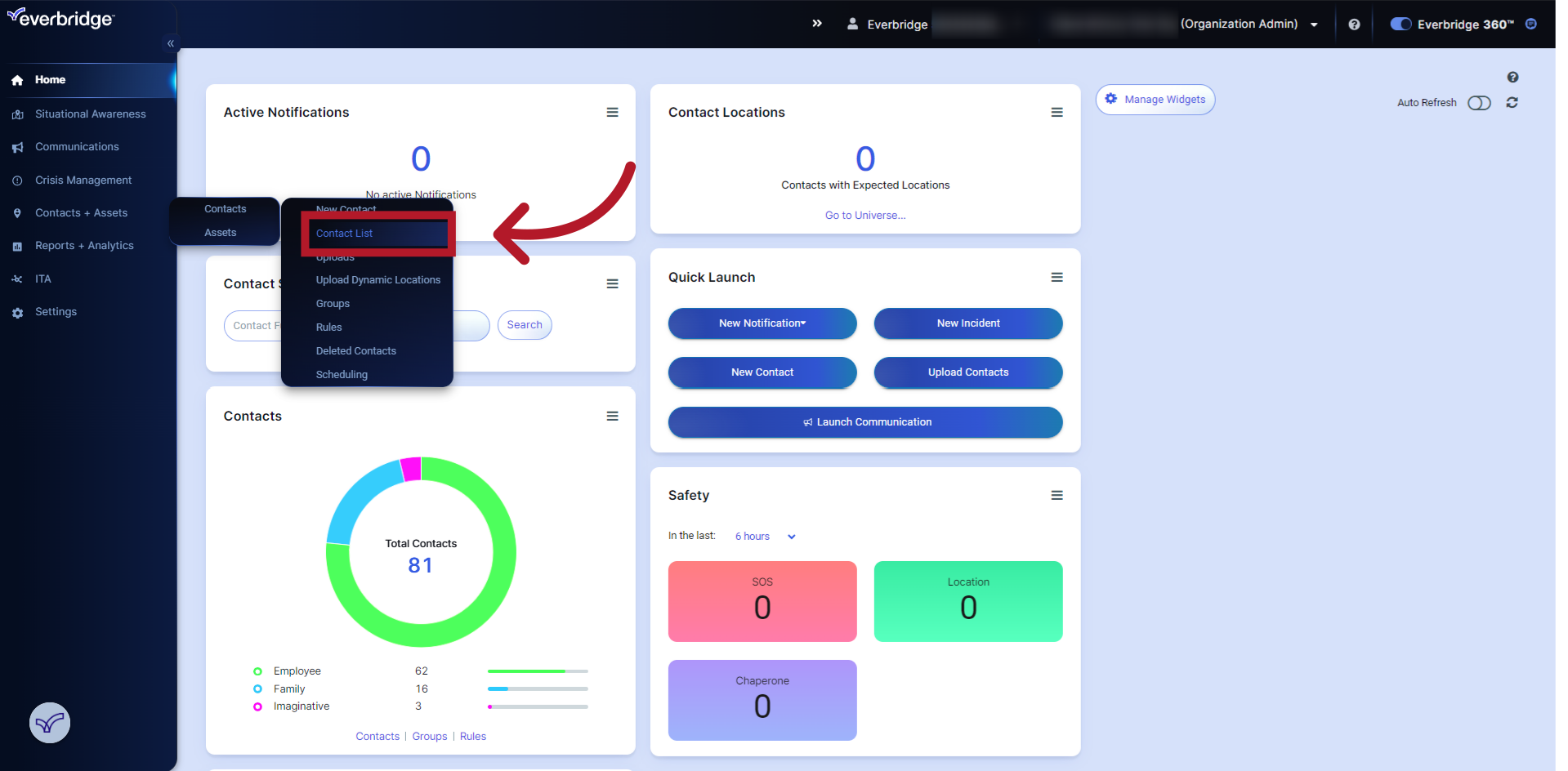Viewport: 1568px width, 771px height.
Task: Click the manual refresh icon near Auto Refresh
Action: [x=1512, y=103]
